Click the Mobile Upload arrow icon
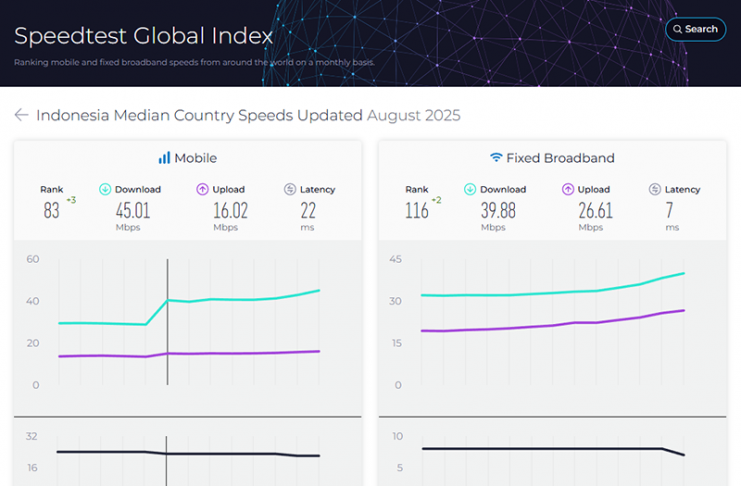This screenshot has width=741, height=486. point(202,189)
